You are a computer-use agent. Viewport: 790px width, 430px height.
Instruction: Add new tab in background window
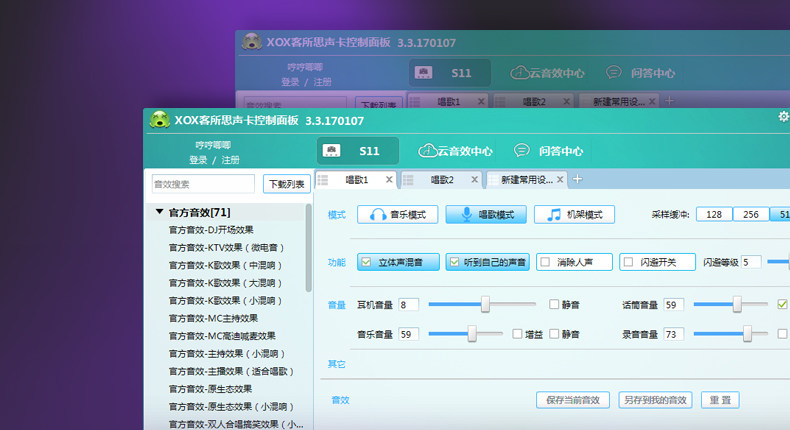(x=669, y=101)
